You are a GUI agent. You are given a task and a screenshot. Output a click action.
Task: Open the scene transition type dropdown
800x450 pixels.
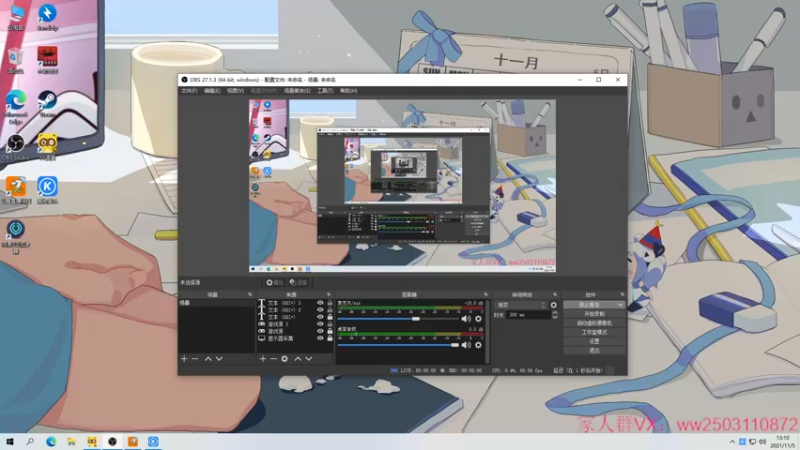tap(521, 305)
